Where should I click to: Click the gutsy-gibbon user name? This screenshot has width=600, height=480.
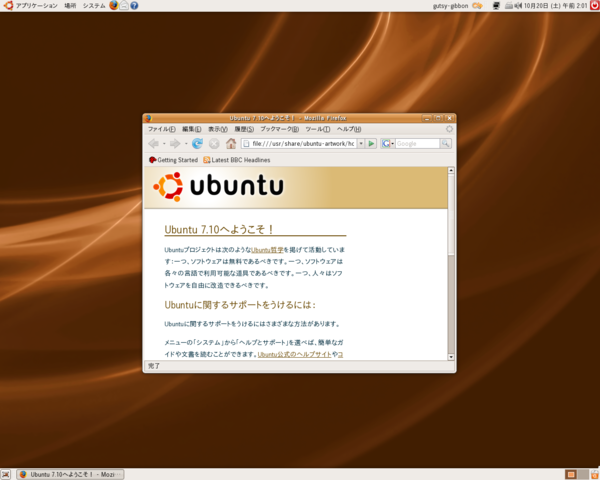[x=450, y=6]
